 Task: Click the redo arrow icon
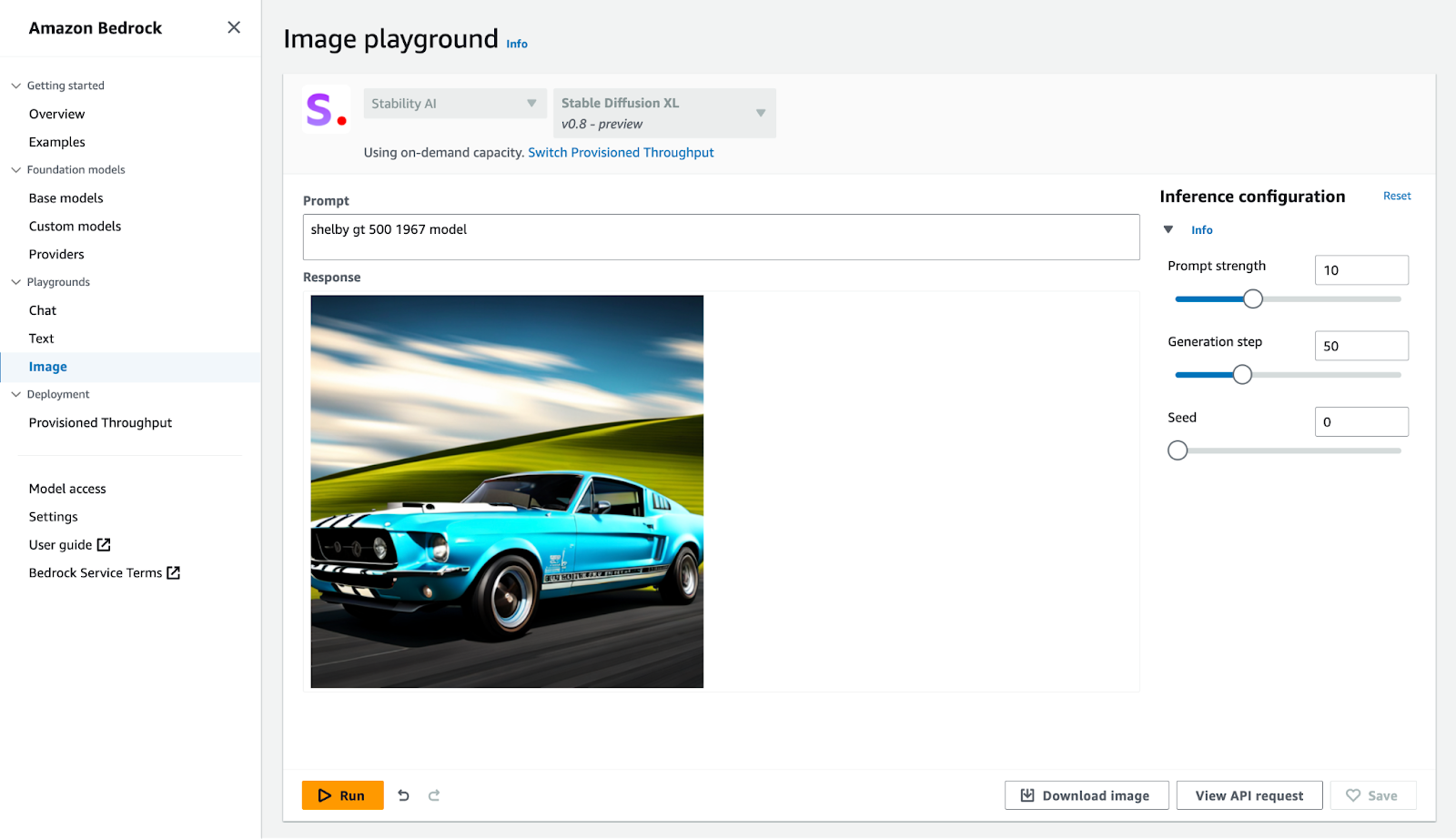point(434,795)
